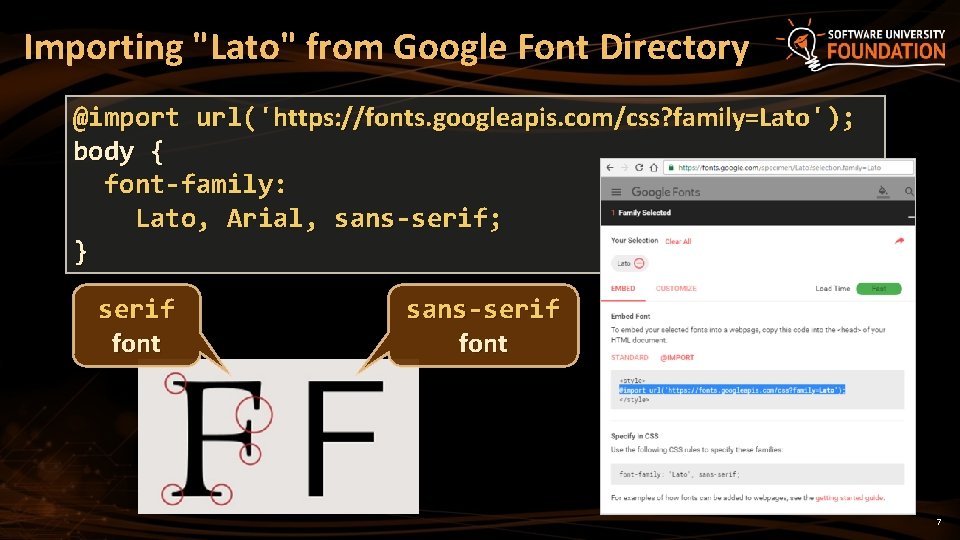This screenshot has width=960, height=540.
Task: Click the serif F sample letter
Action: coord(217,437)
